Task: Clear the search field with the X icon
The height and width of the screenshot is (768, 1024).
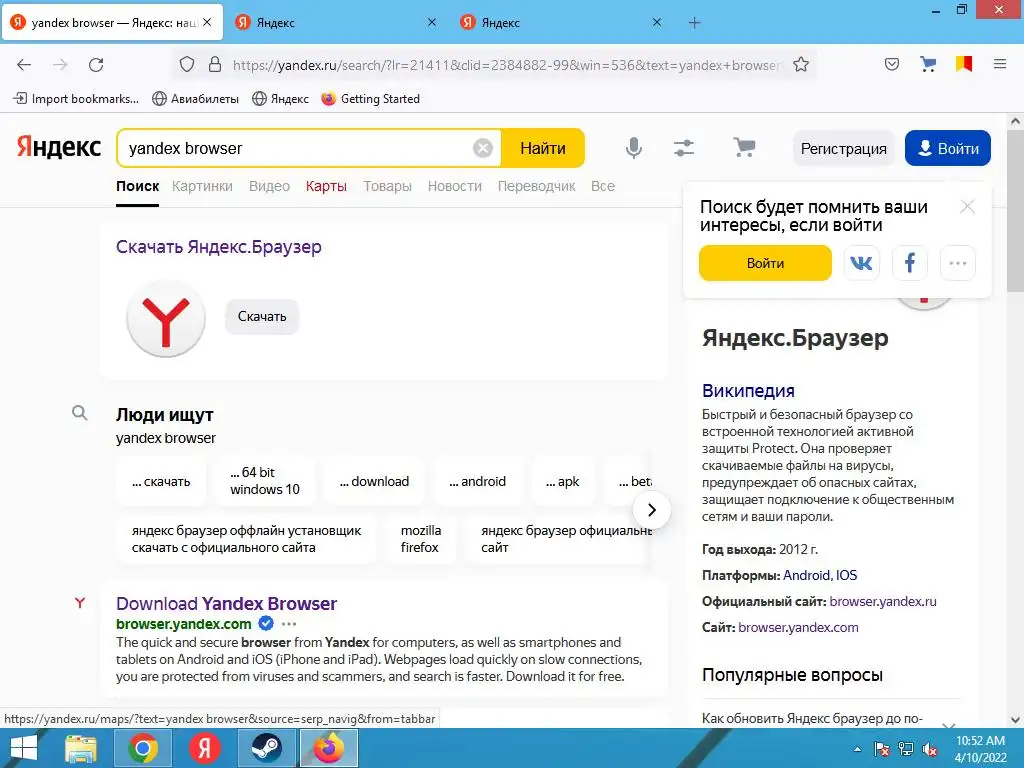Action: coord(483,148)
